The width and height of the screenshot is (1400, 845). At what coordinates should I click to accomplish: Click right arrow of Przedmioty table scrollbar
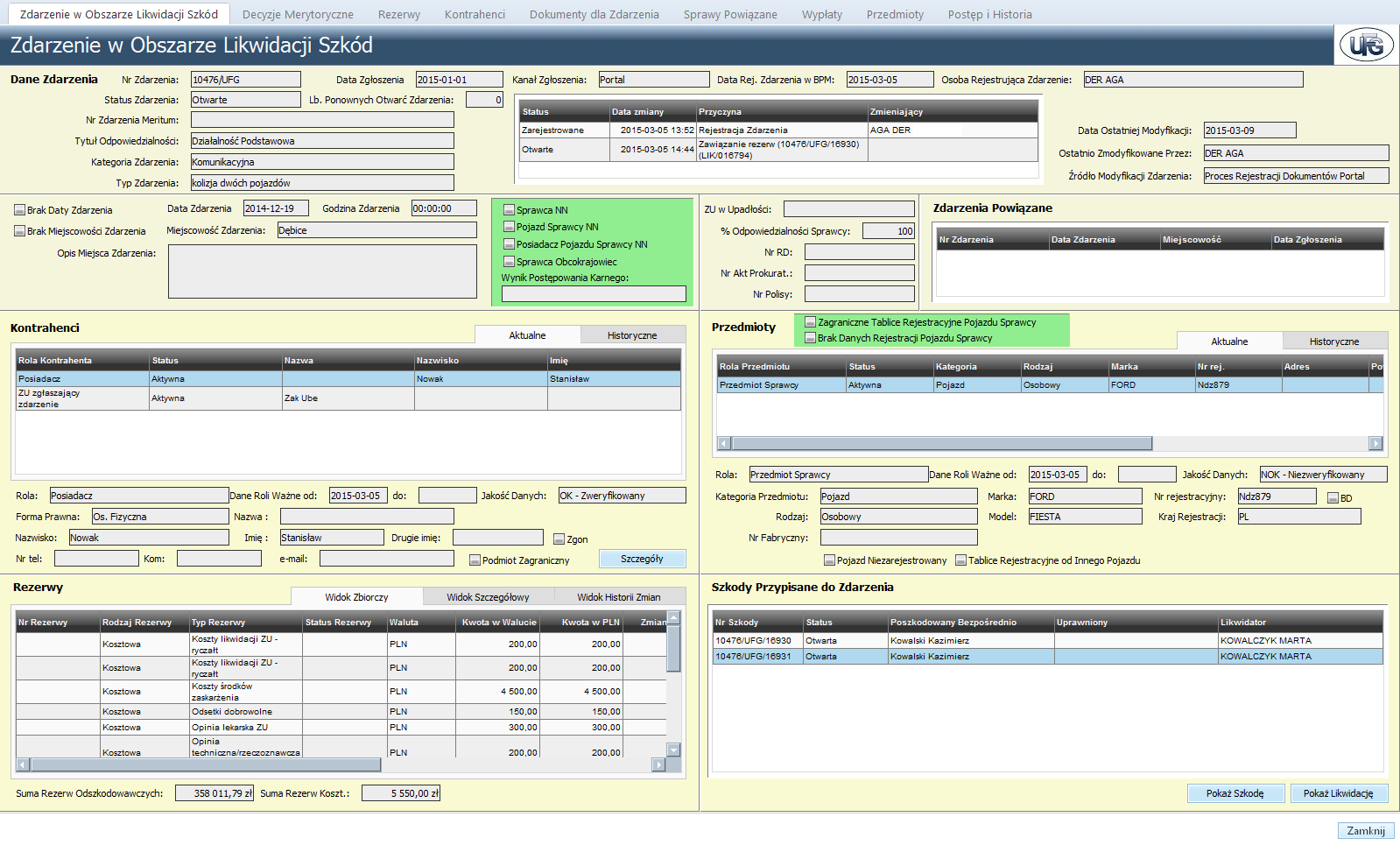click(x=1376, y=443)
